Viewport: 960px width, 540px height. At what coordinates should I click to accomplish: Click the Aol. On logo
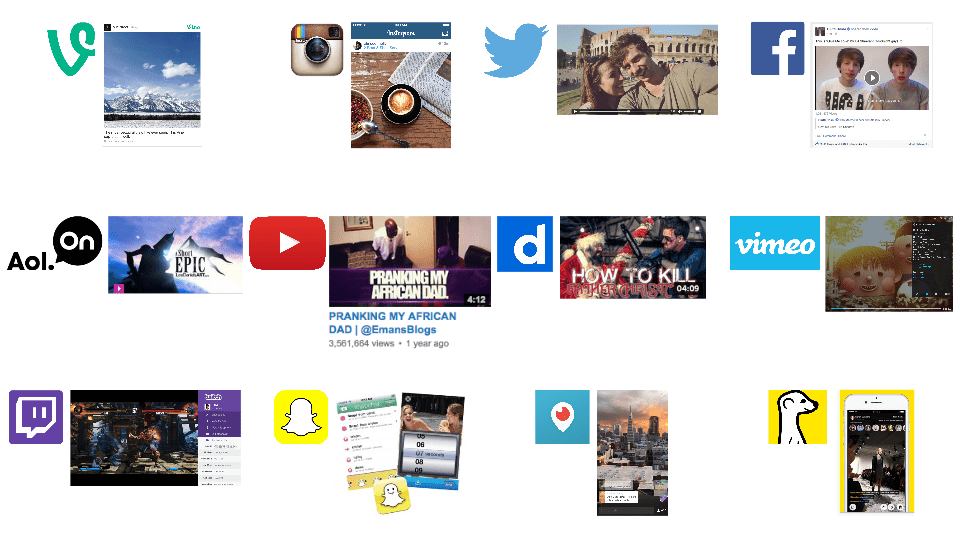point(55,244)
